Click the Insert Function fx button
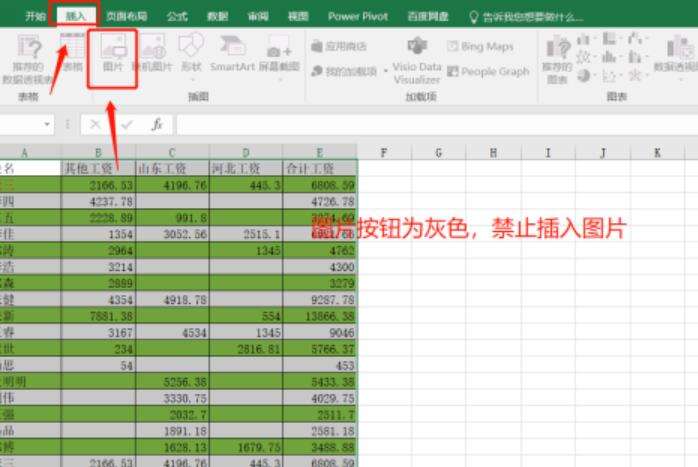This screenshot has height=467, width=698. click(x=157, y=124)
